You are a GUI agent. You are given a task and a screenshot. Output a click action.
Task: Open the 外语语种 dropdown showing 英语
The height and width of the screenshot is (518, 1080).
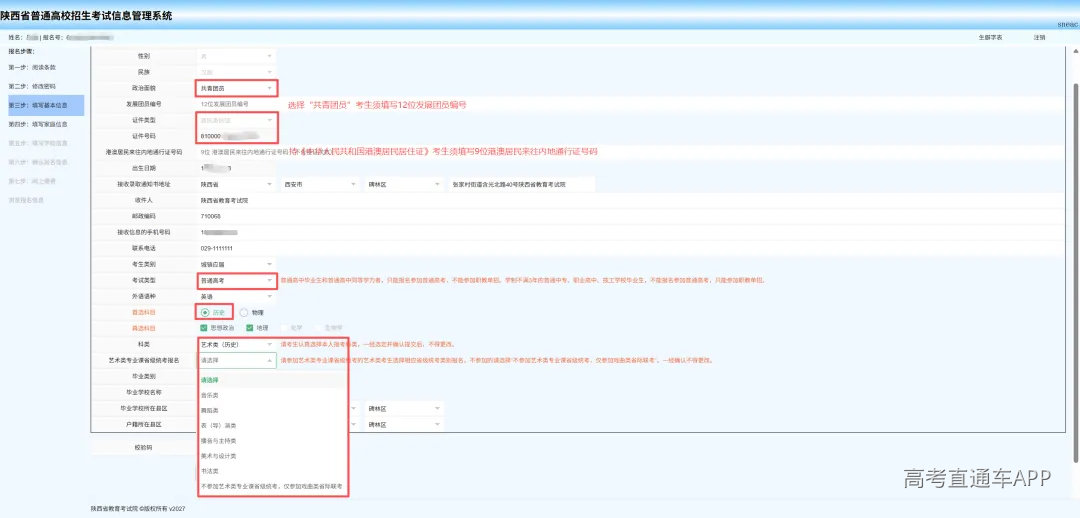click(x=236, y=296)
